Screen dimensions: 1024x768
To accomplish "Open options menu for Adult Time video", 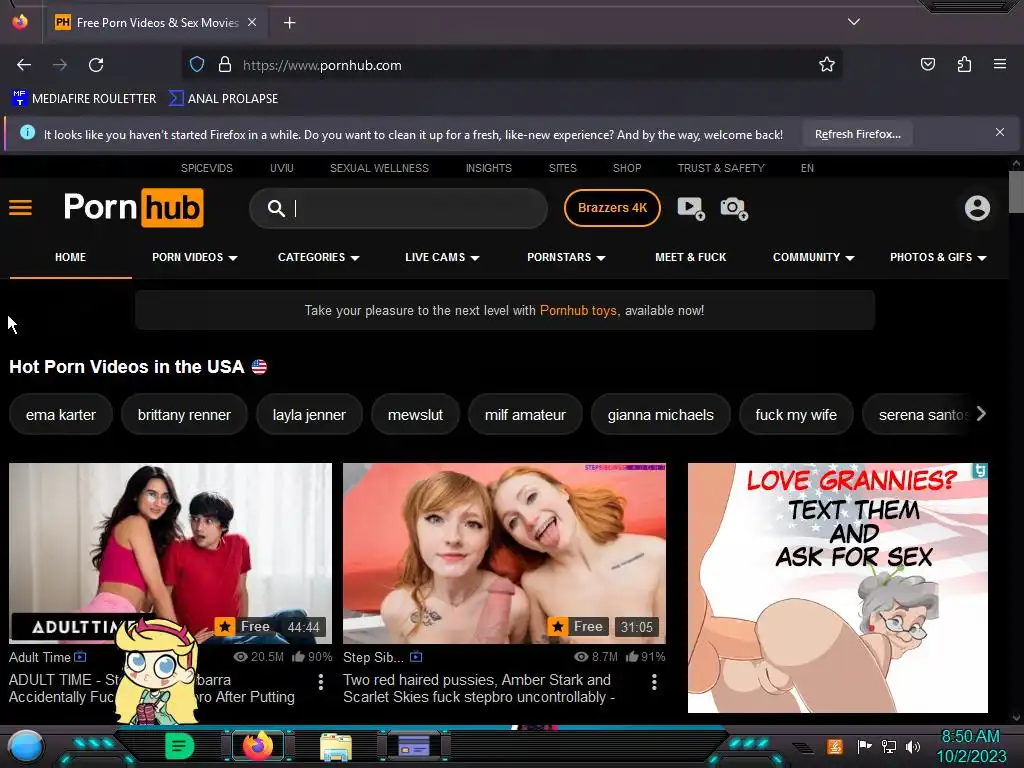I will 321,682.
